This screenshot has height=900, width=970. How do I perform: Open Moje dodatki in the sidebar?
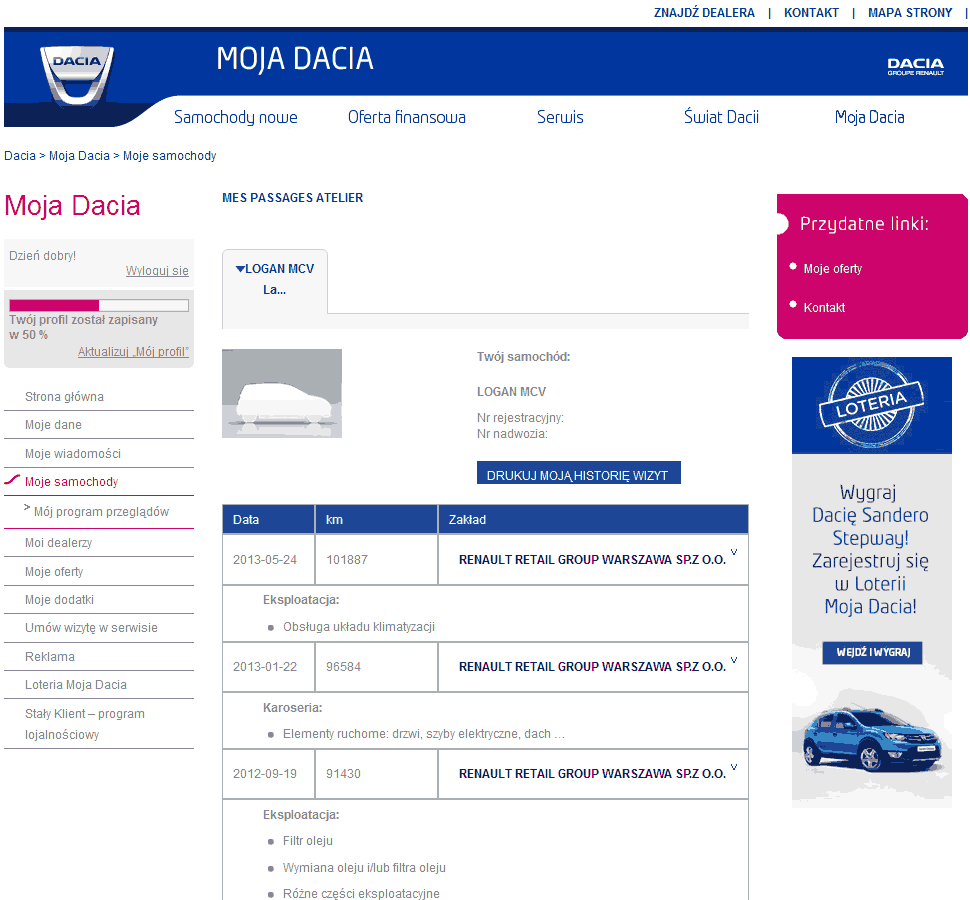59,599
